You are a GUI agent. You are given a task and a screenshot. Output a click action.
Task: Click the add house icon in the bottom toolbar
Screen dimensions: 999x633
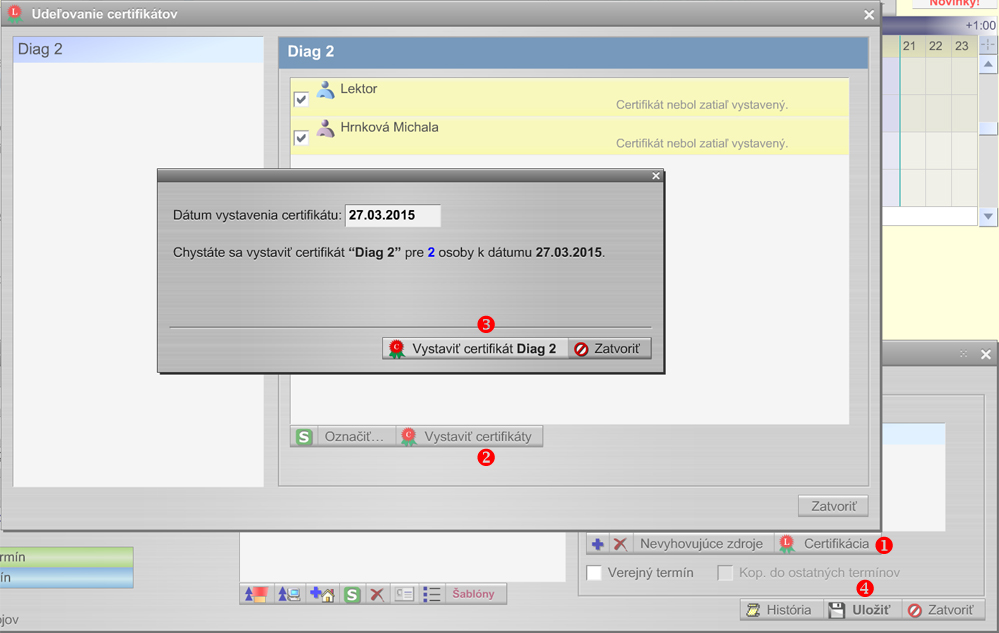coord(322,594)
